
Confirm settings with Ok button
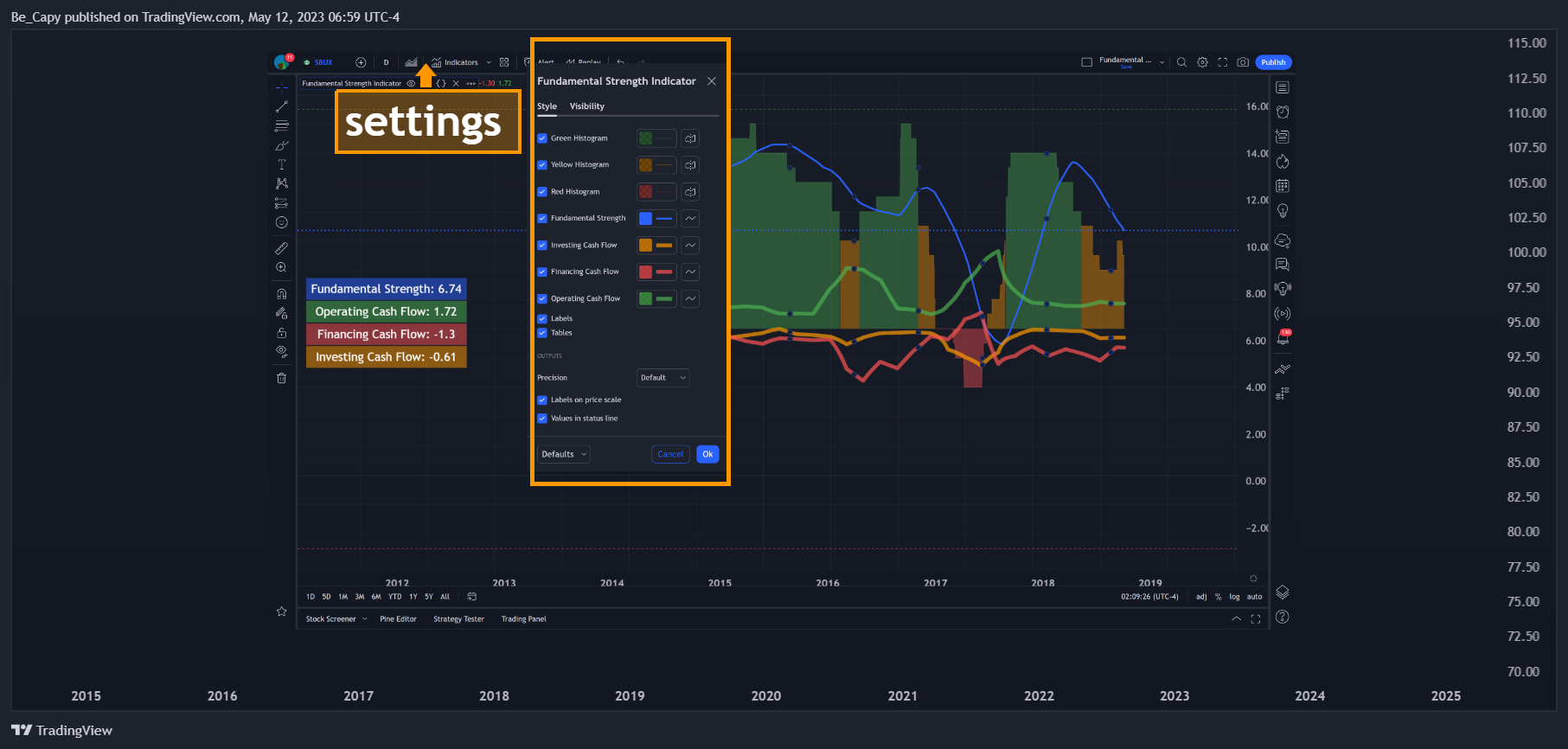(707, 454)
